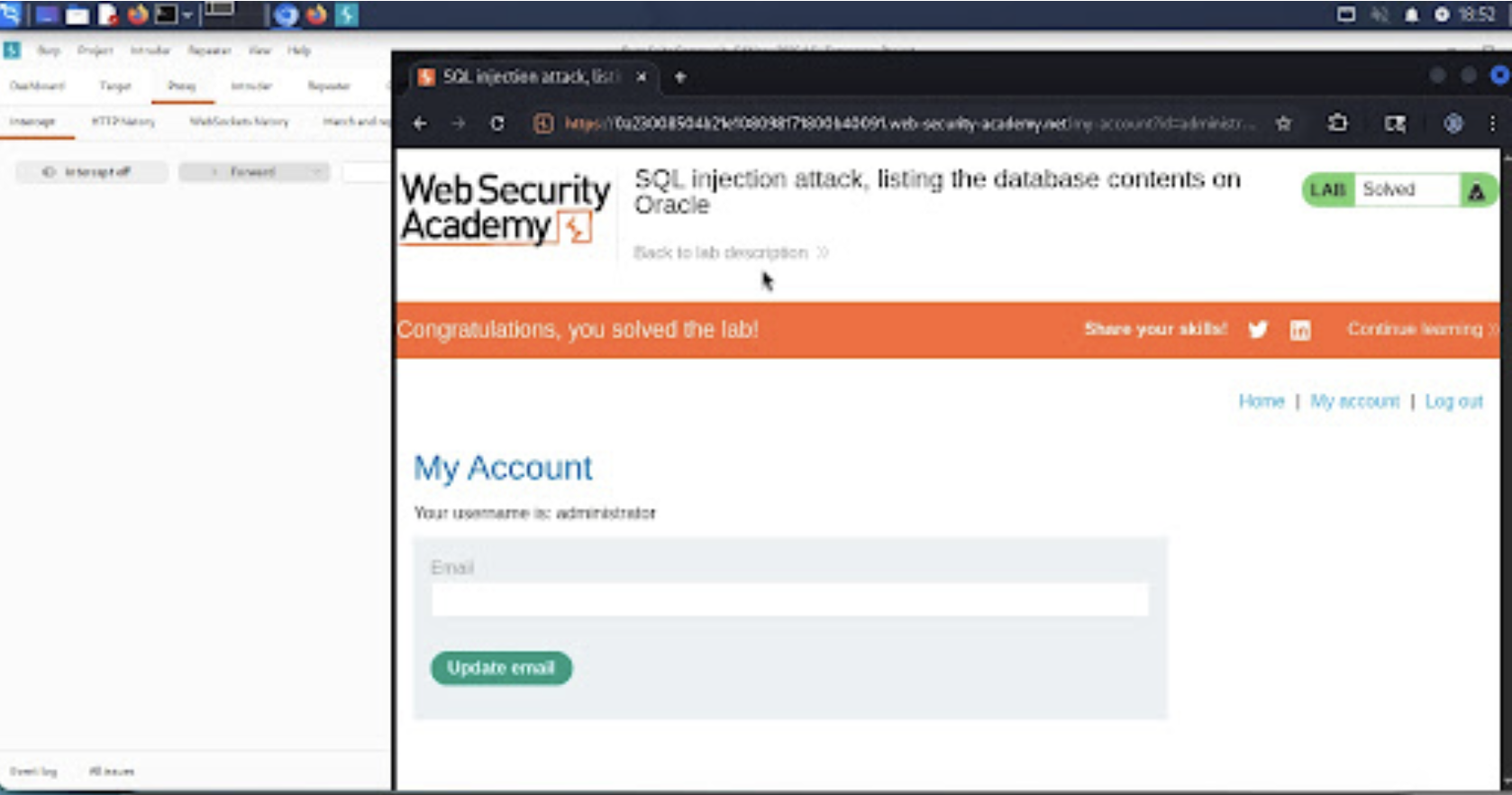The image size is (1512, 795).
Task: Bookmark this page with the star icon
Action: click(1283, 123)
